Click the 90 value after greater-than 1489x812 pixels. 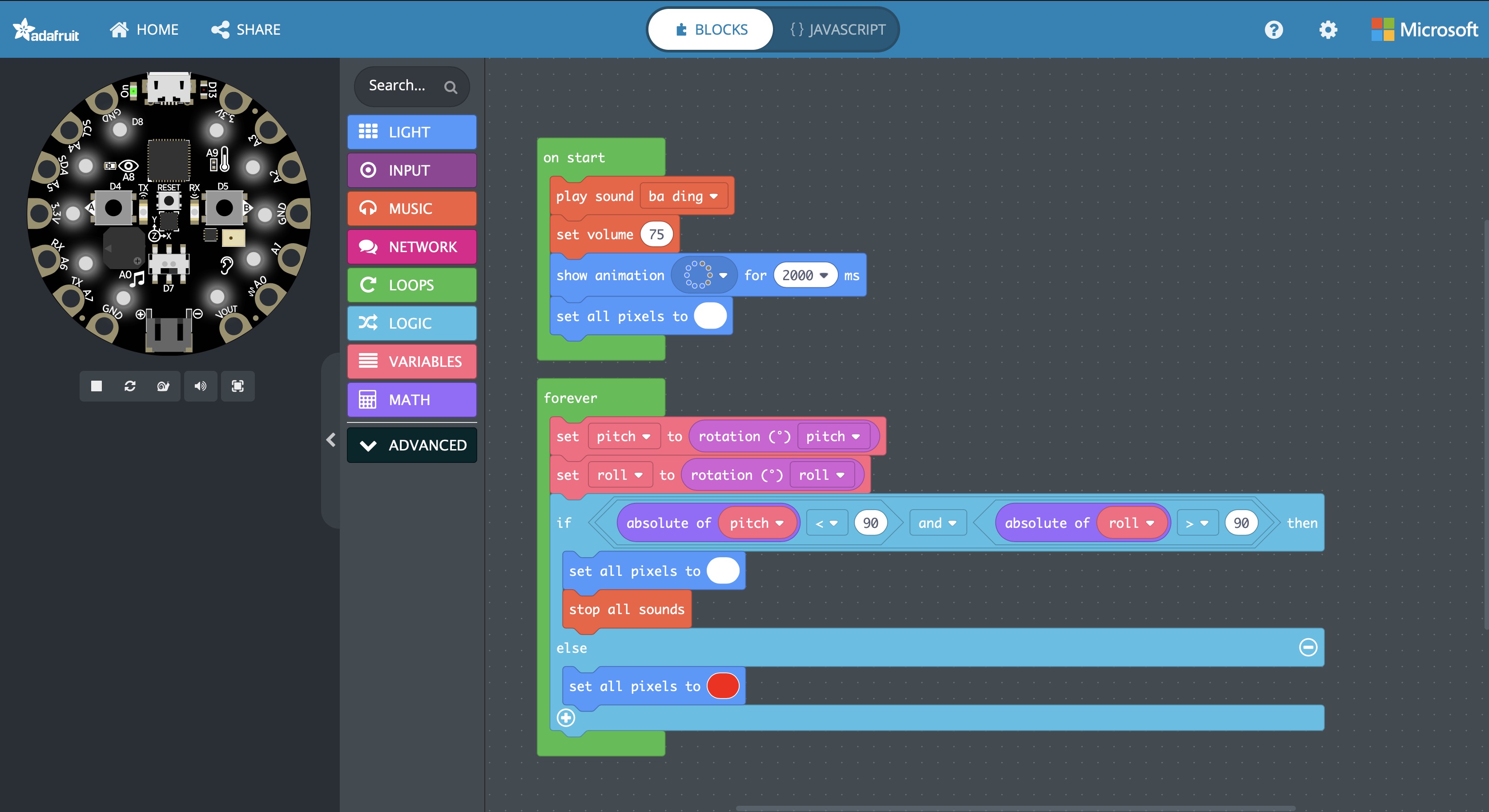tap(1241, 523)
